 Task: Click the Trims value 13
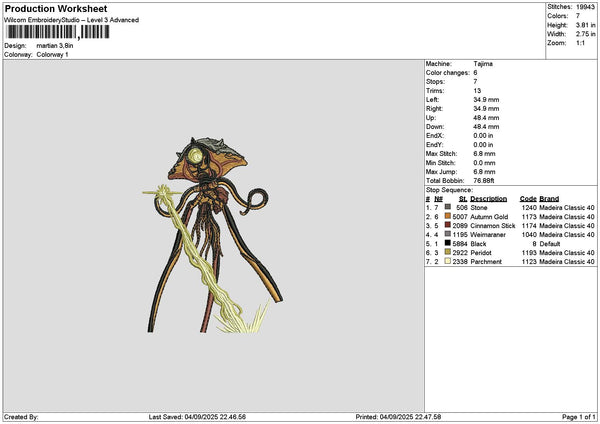[477, 91]
